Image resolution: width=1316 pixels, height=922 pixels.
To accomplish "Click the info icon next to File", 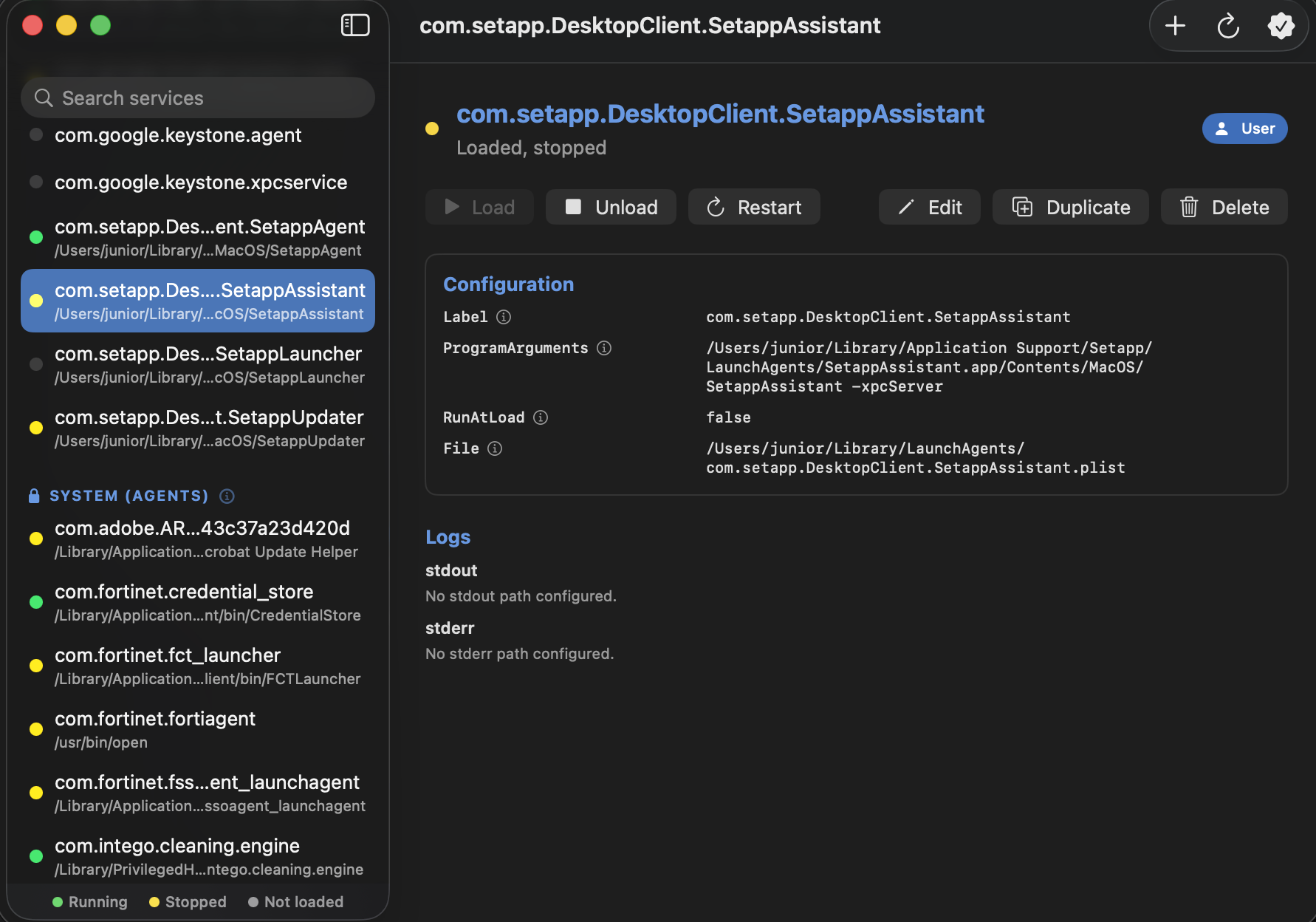I will 495,448.
